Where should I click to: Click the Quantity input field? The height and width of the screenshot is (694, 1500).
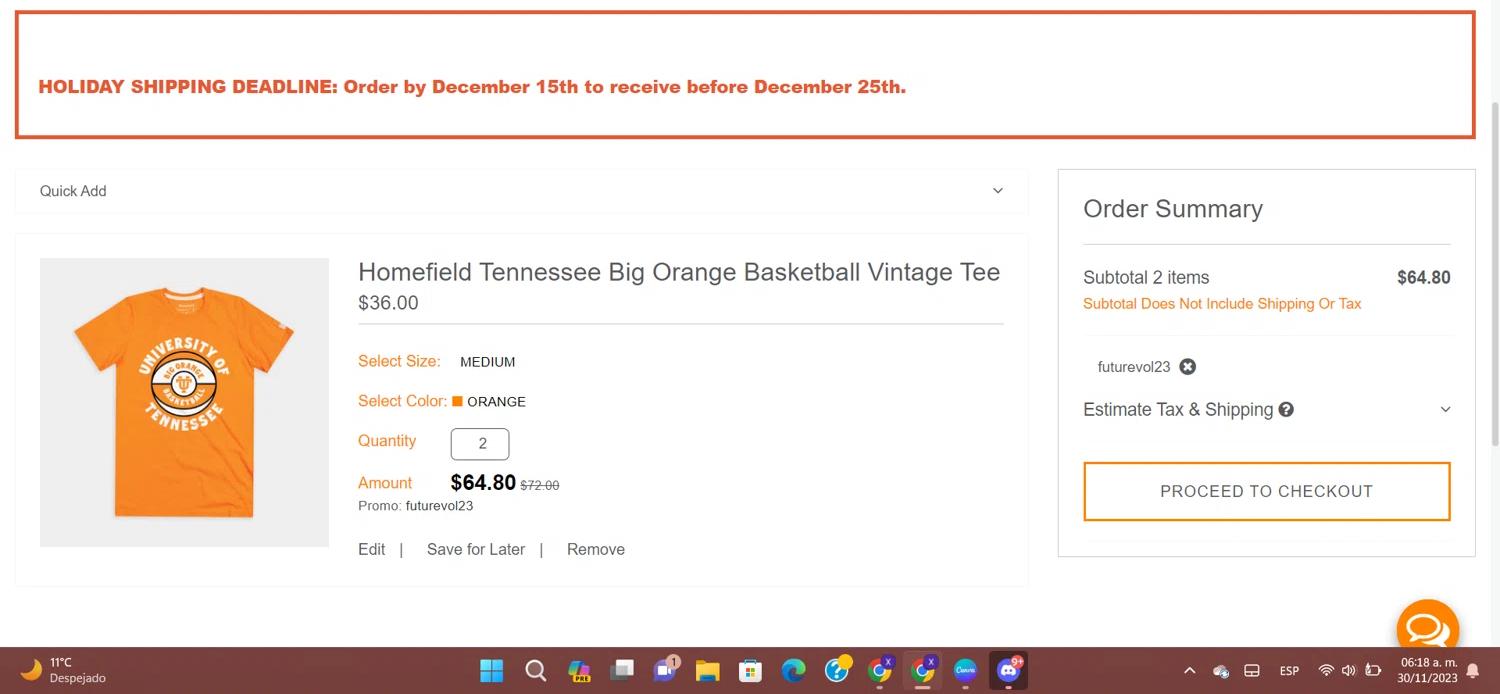pyautogui.click(x=480, y=444)
